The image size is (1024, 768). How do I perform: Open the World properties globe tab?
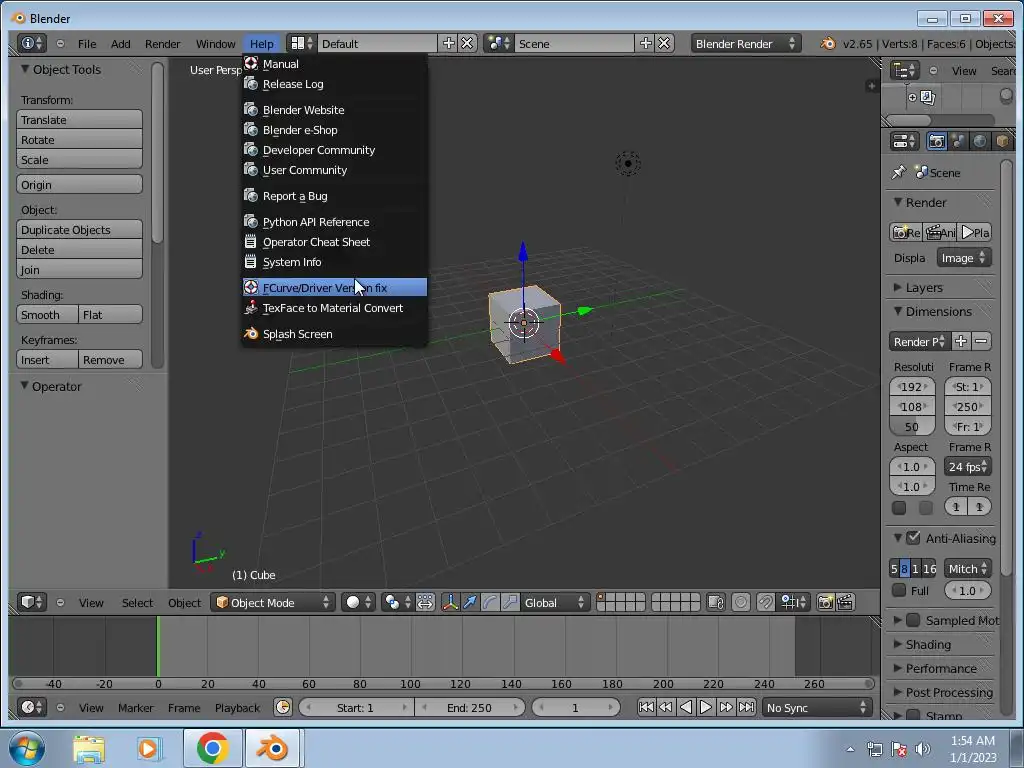pos(980,141)
